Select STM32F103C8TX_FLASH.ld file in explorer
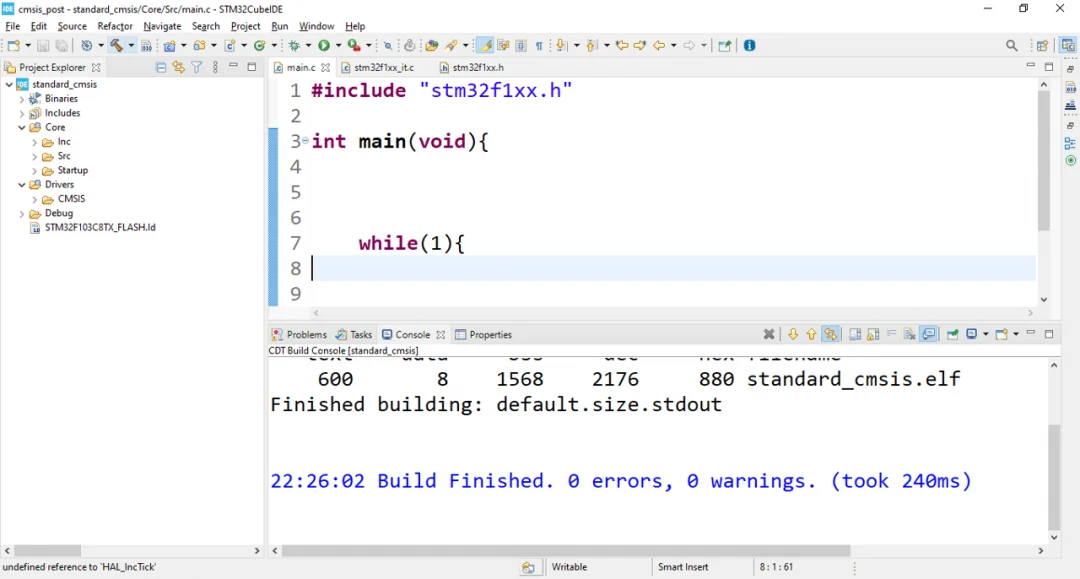 (x=99, y=227)
